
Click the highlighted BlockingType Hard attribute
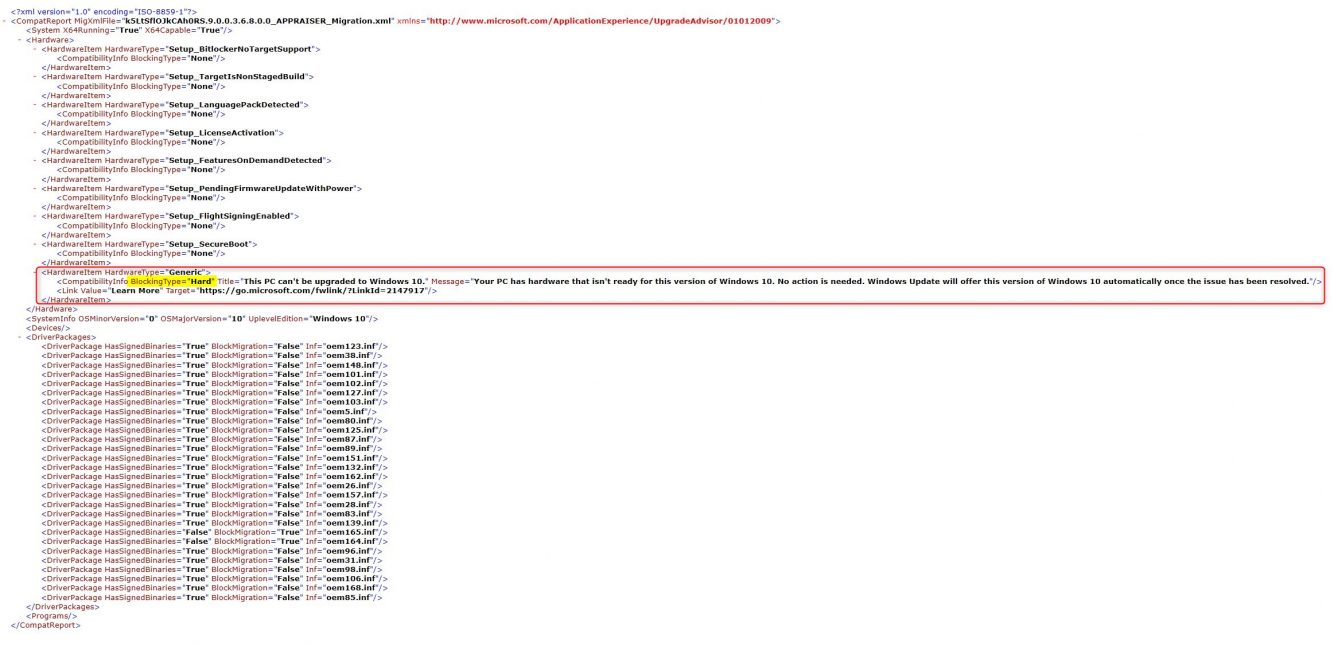coord(173,282)
